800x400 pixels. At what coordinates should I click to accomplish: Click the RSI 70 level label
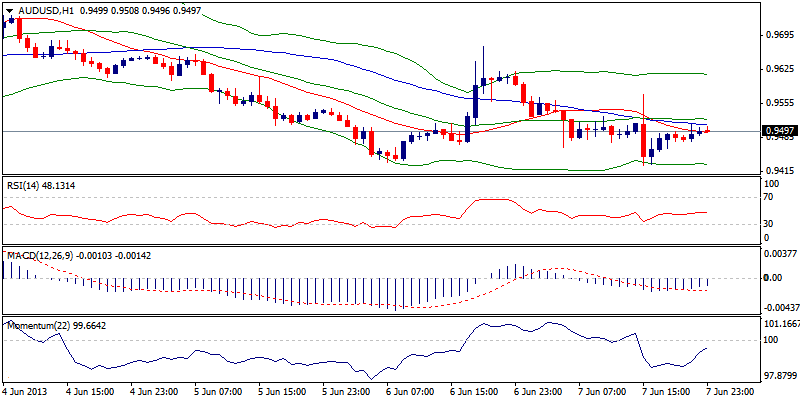[769, 200]
